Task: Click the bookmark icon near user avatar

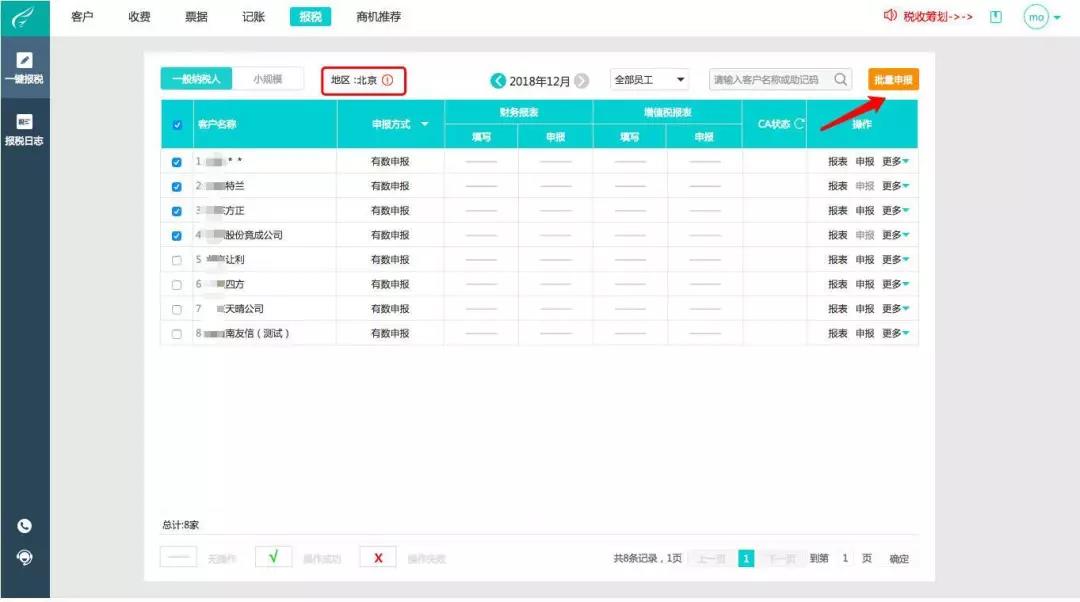Action: tap(996, 17)
